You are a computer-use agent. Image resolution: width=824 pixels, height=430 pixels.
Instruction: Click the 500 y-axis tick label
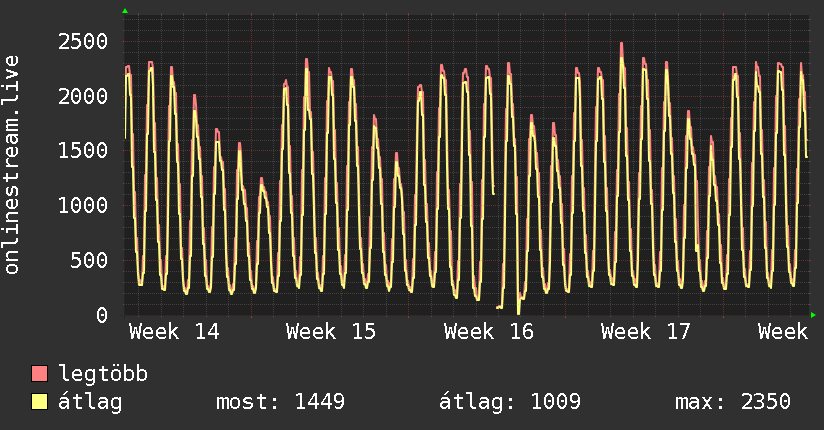[x=89, y=260]
